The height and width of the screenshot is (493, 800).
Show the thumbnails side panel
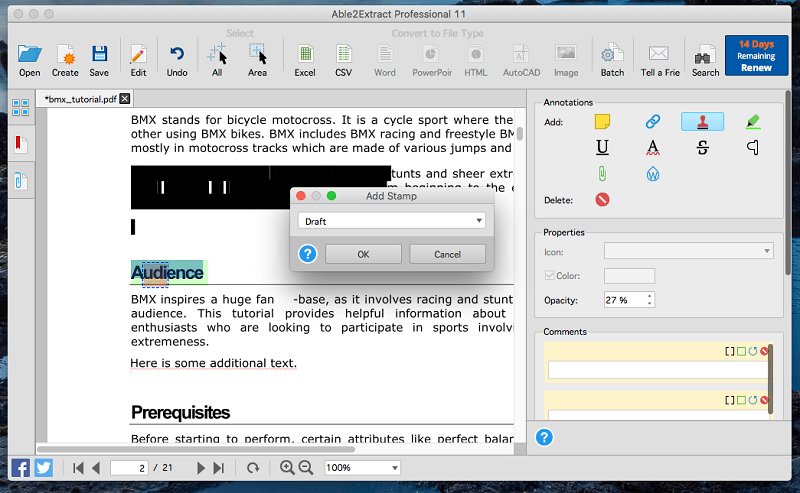pos(20,108)
